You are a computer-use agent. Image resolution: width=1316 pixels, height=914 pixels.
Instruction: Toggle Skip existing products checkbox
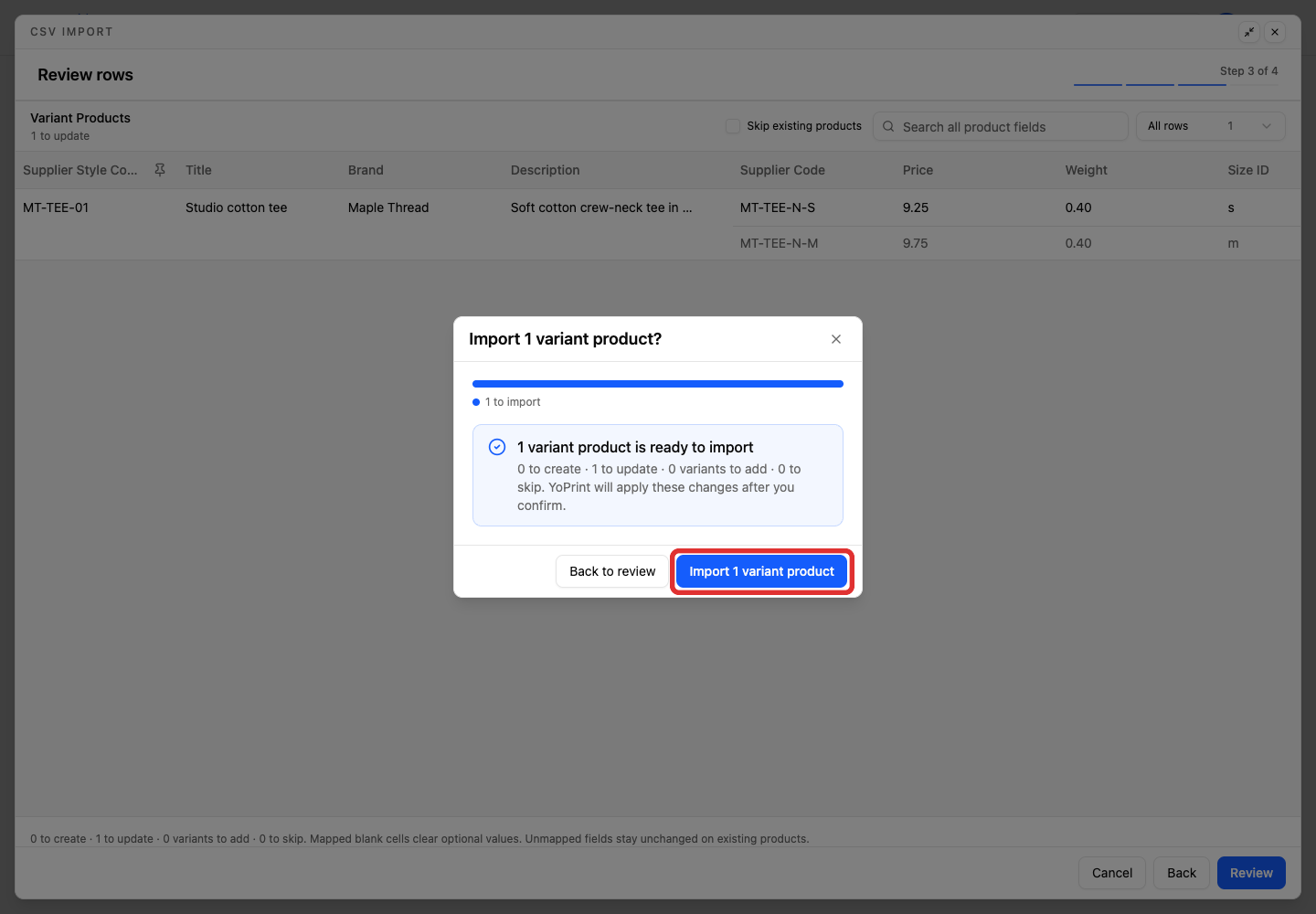pos(733,126)
